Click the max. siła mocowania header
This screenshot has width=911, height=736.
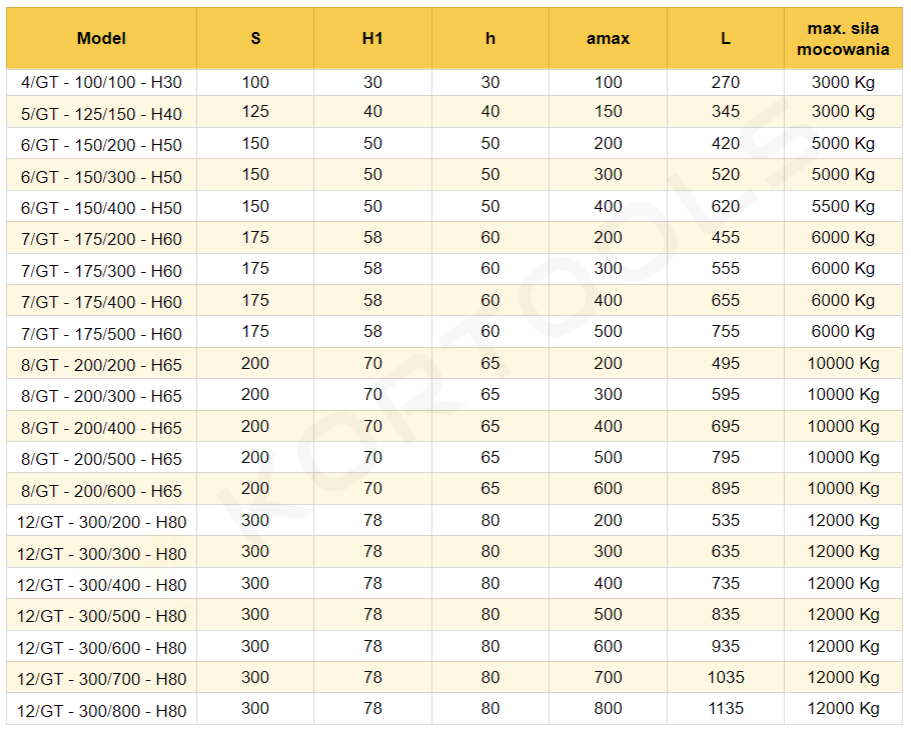click(845, 39)
